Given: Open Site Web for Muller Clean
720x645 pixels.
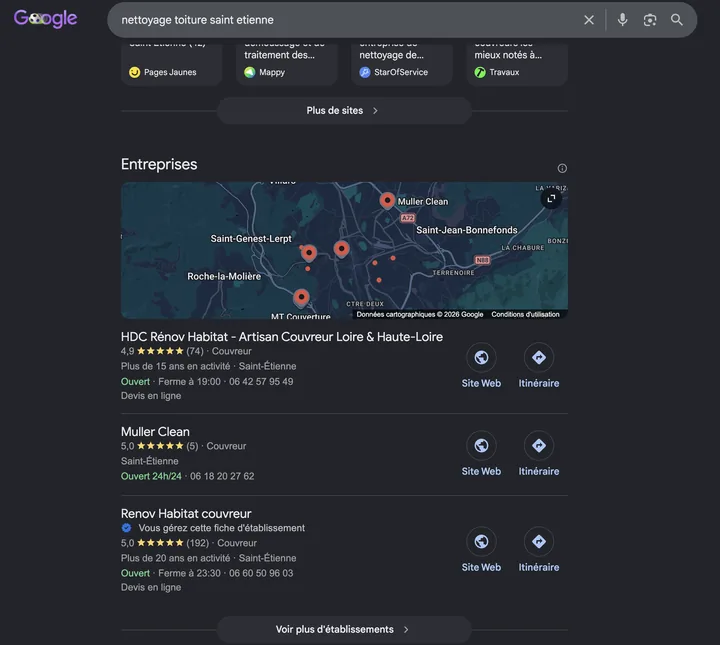Looking at the screenshot, I should coord(481,454).
